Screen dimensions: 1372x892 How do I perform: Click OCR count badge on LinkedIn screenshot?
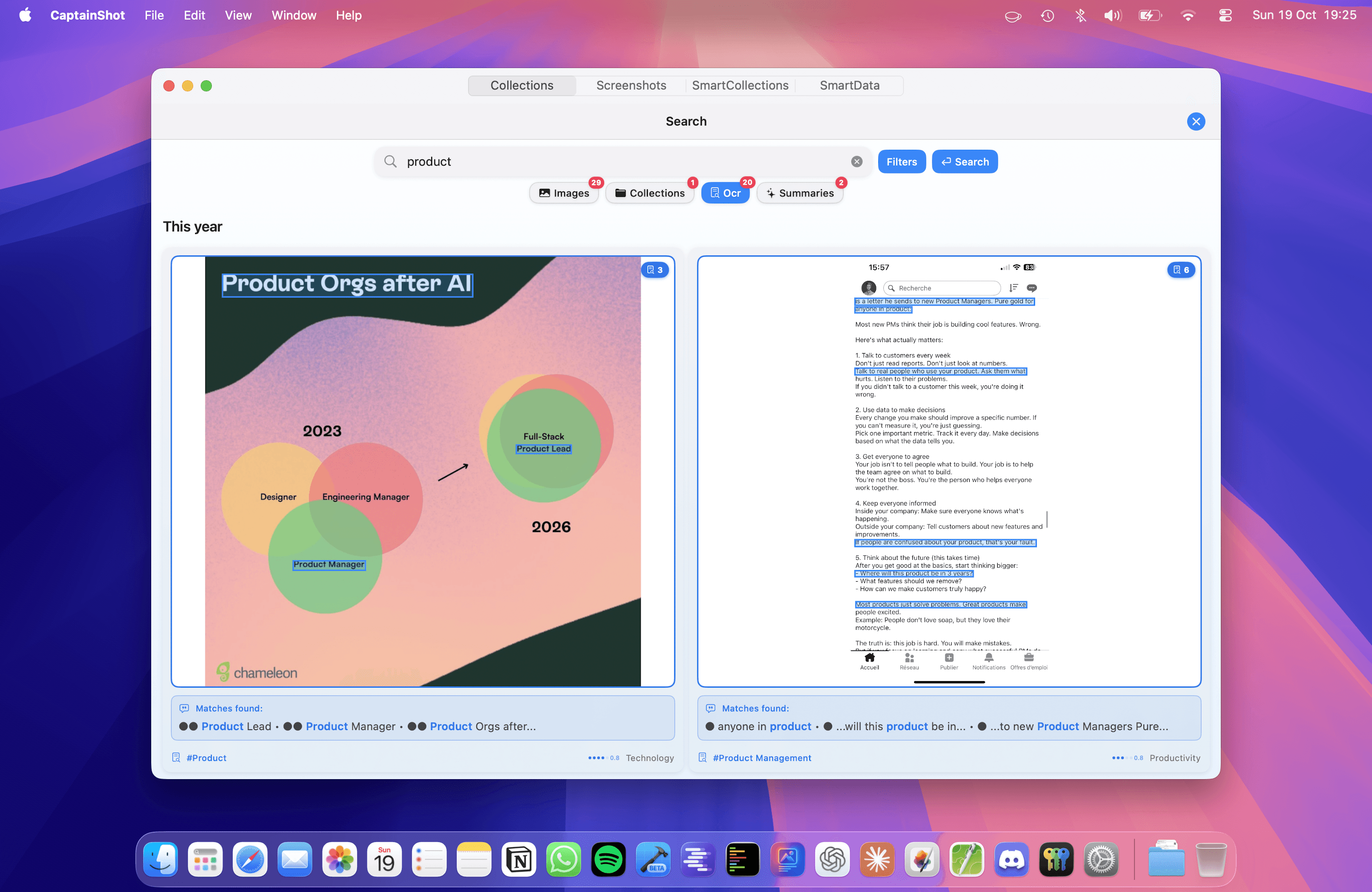[1181, 270]
